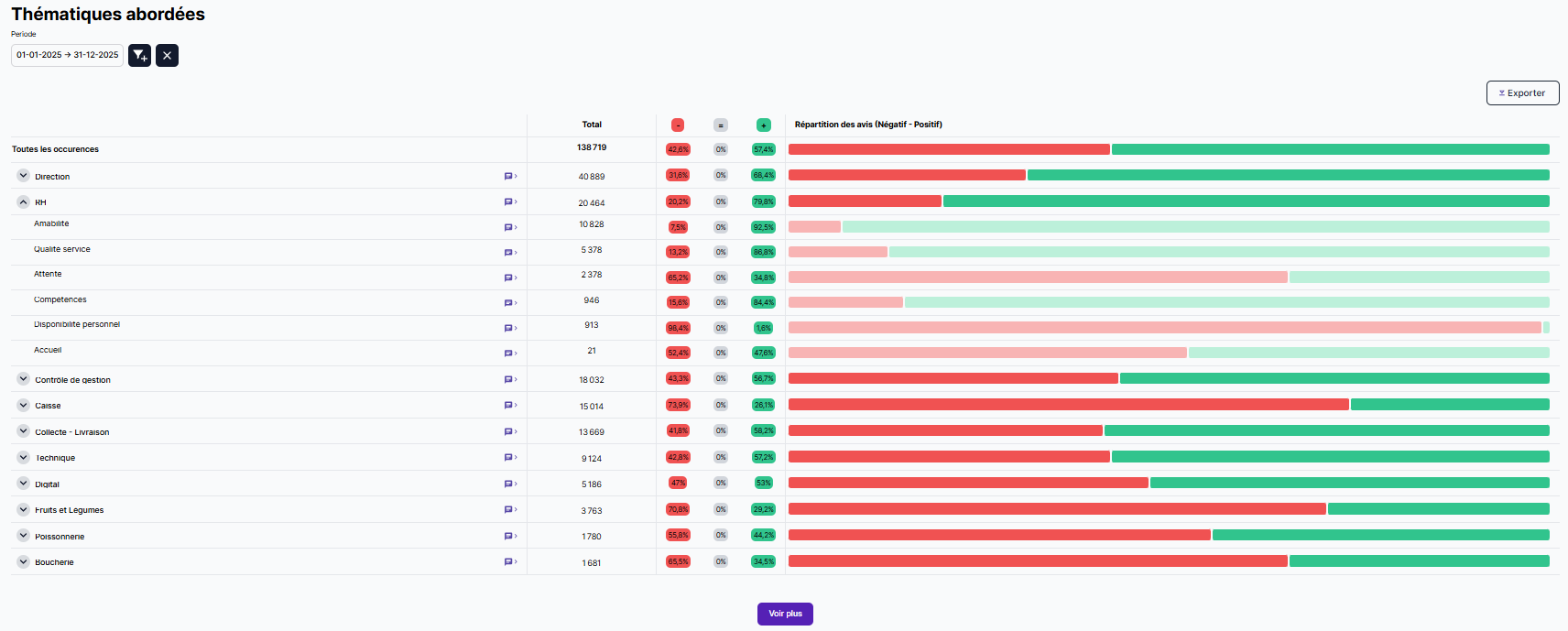The width and height of the screenshot is (1568, 631).
Task: Open the comments icon for the Amabilite row
Action: pyautogui.click(x=509, y=227)
